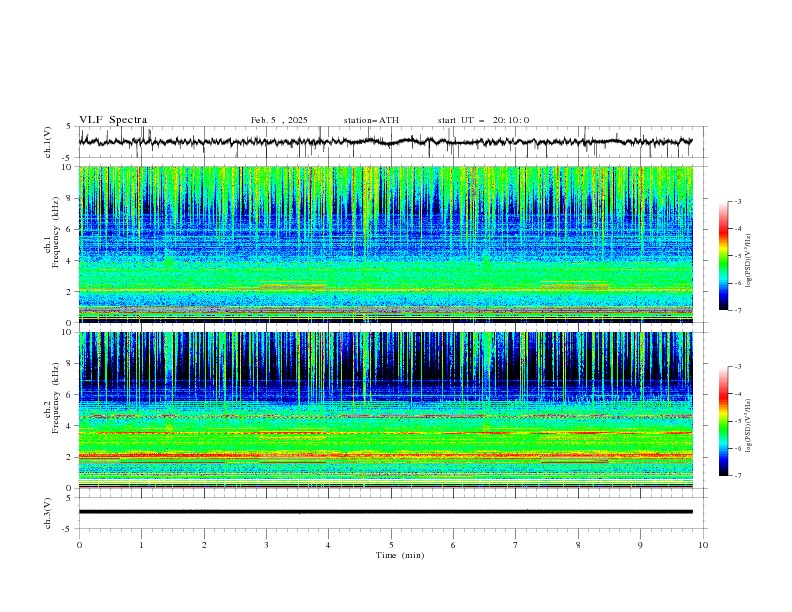Click time axis tick label "3"
Viewport: 792px width, 612px height.
[266, 545]
